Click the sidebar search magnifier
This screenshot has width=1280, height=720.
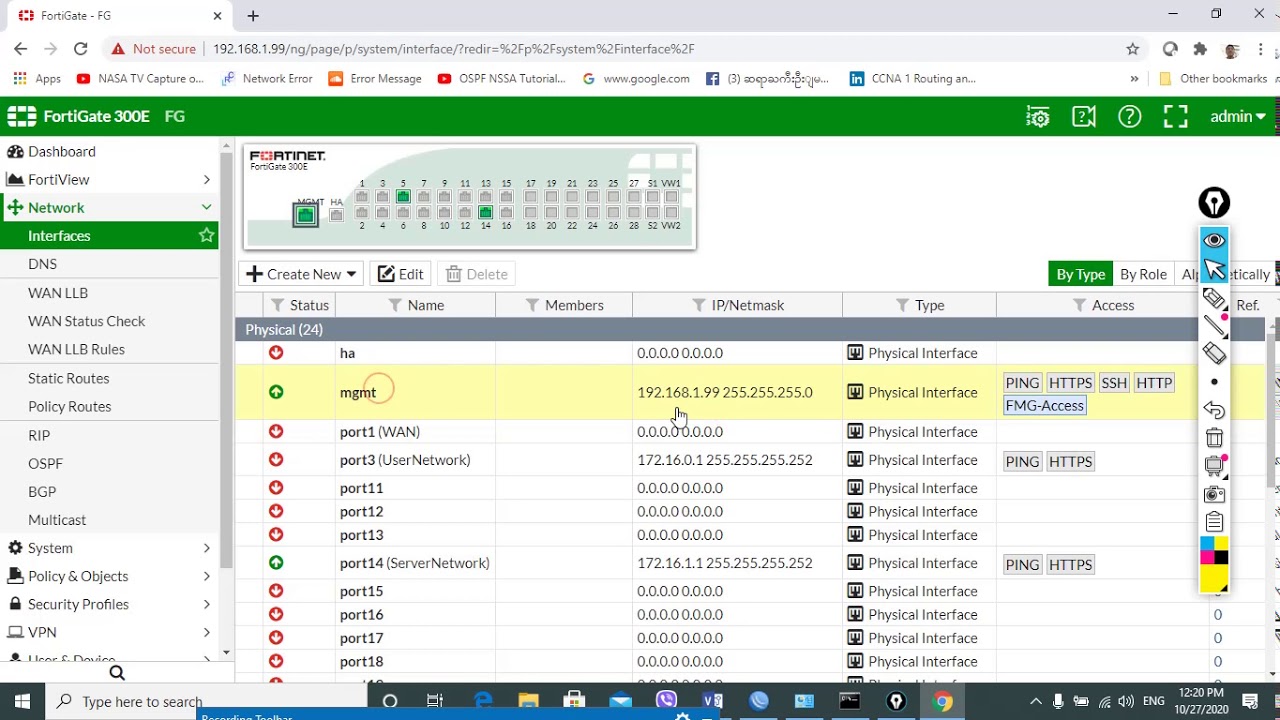117,673
